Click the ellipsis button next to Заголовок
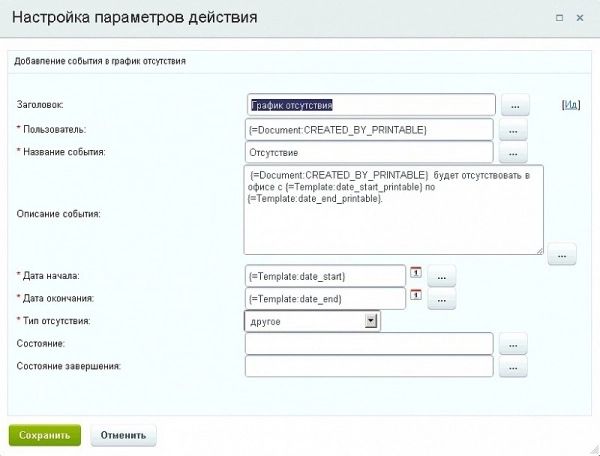This screenshot has height=456, width=600. coord(514,105)
